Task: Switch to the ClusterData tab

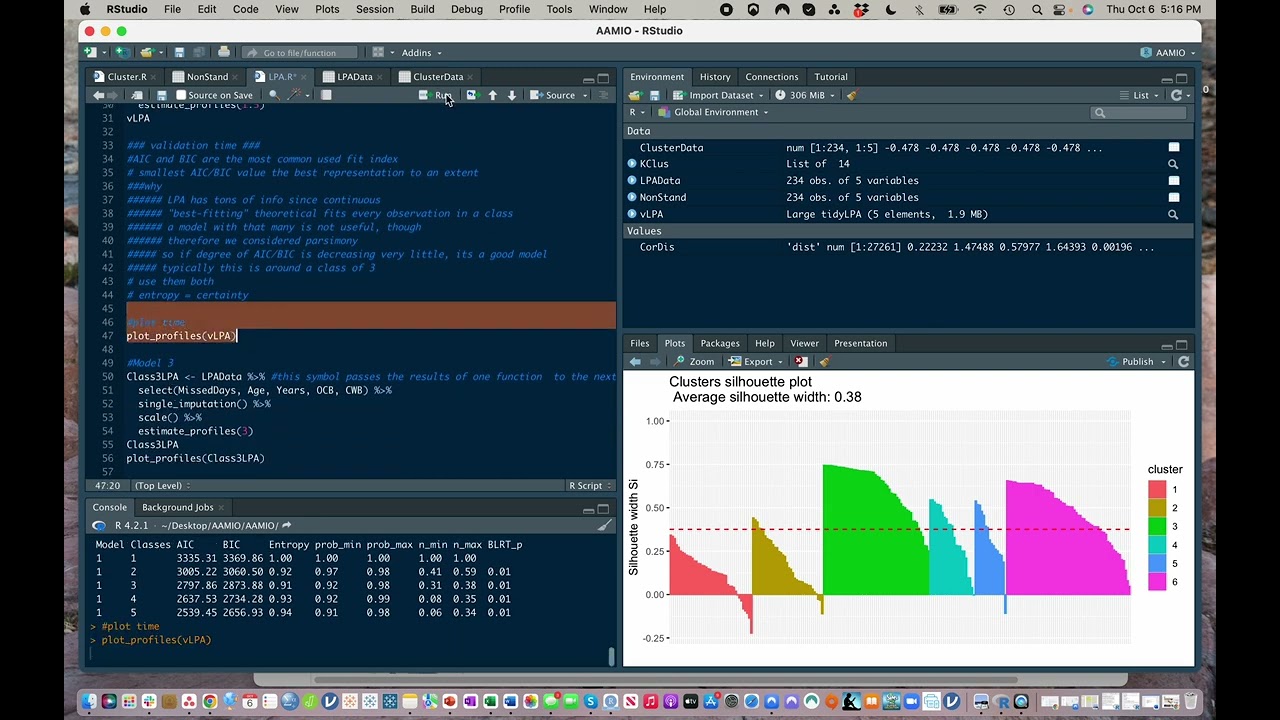Action: [438, 77]
